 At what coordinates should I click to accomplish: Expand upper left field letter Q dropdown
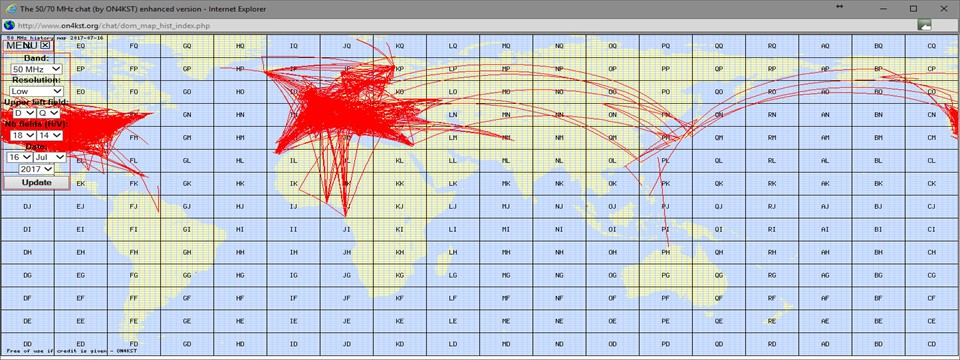point(48,113)
